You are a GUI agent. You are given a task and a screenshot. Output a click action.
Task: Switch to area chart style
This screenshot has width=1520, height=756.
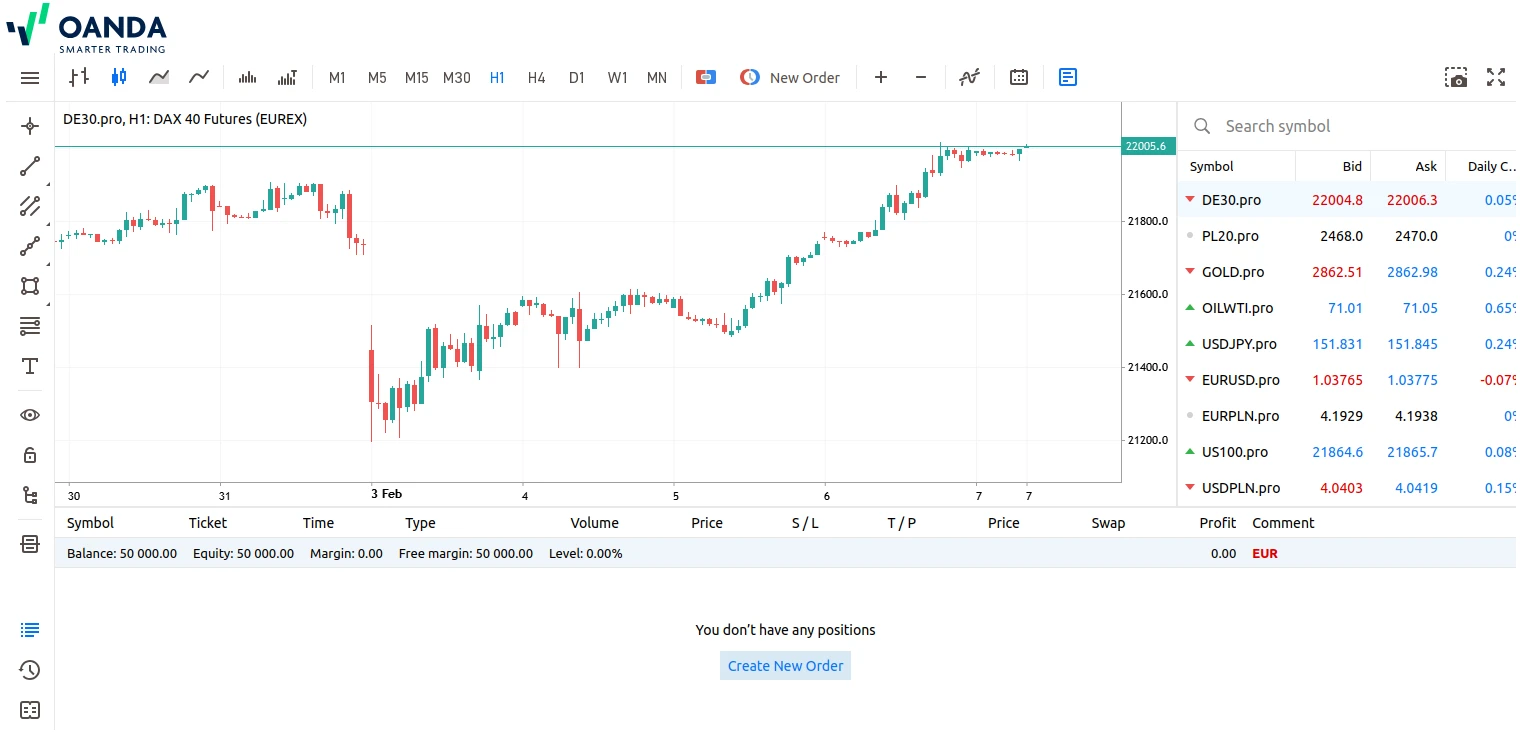(x=159, y=77)
